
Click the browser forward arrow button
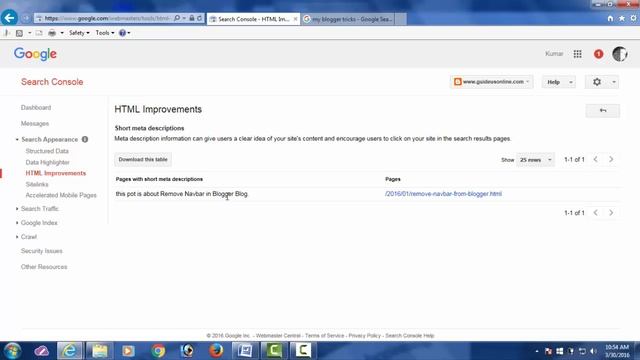(25, 18)
